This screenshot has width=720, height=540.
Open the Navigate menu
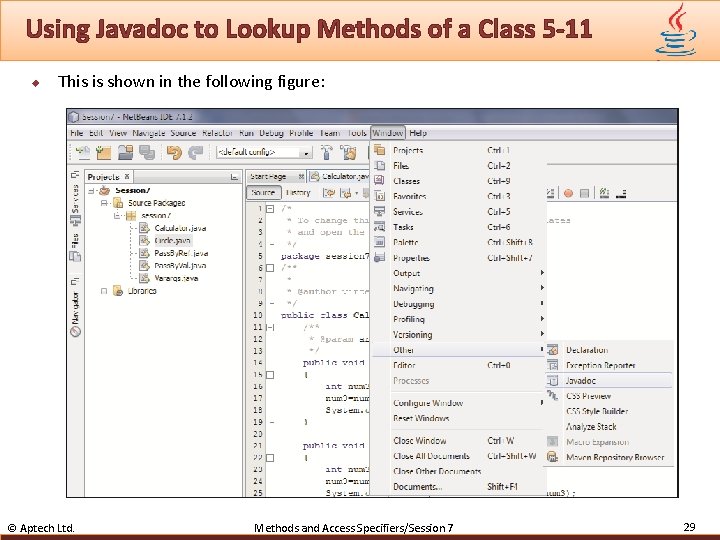(x=149, y=133)
